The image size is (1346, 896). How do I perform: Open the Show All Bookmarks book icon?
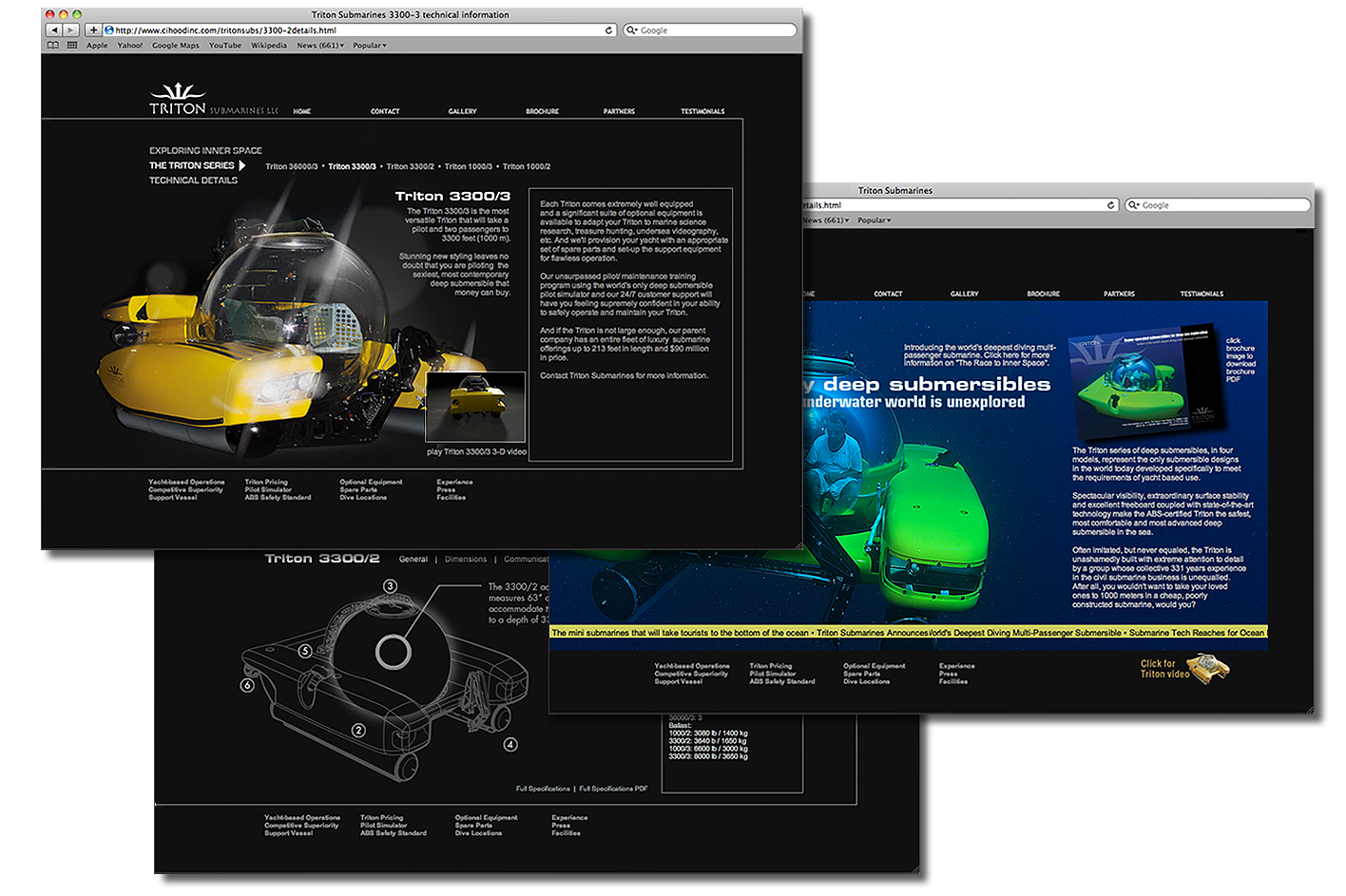pos(53,46)
